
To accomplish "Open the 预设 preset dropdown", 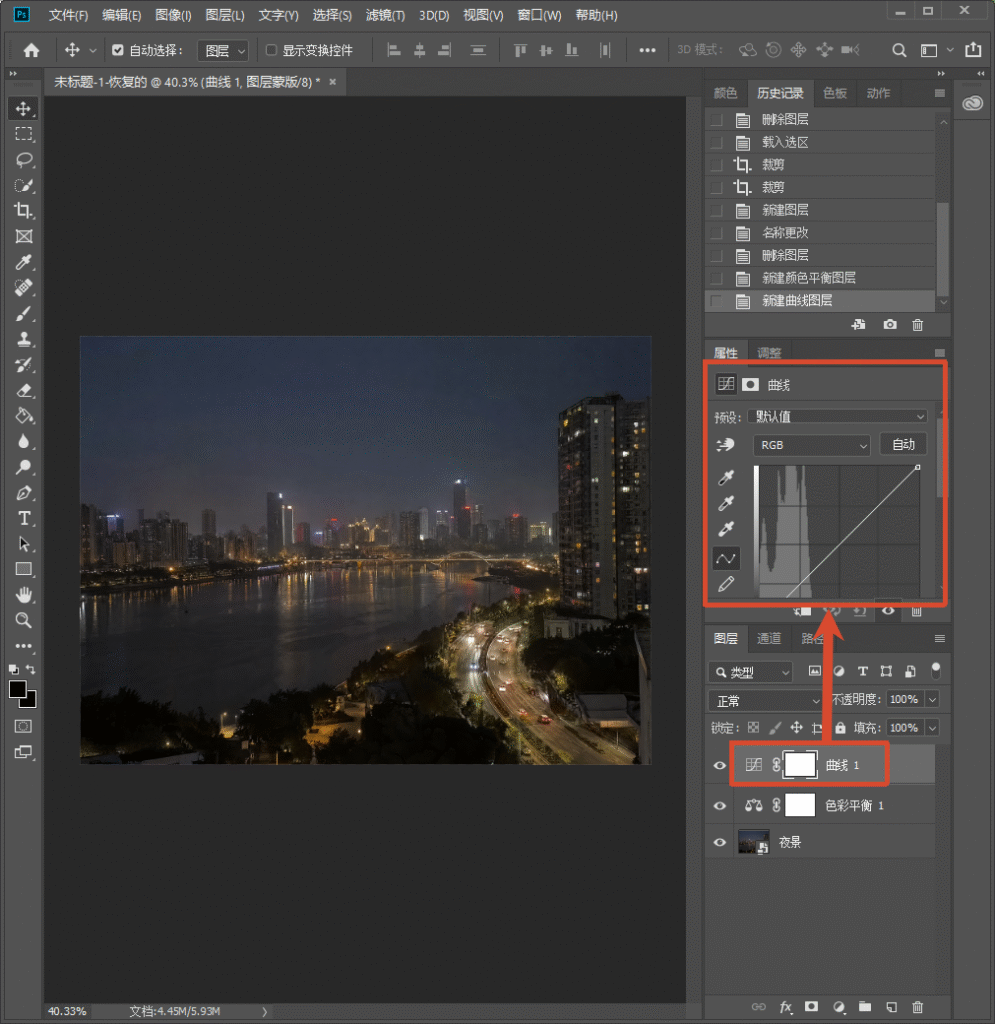I will (x=838, y=417).
